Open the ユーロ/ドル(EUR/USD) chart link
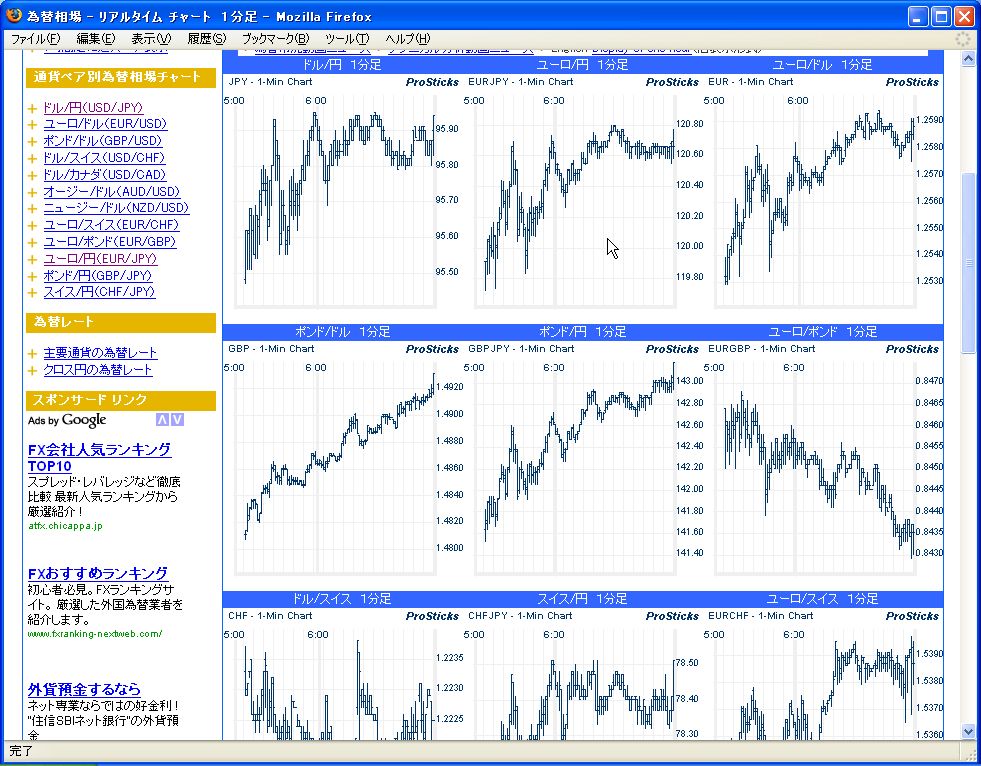Viewport: 981px width, 766px height. coord(105,124)
